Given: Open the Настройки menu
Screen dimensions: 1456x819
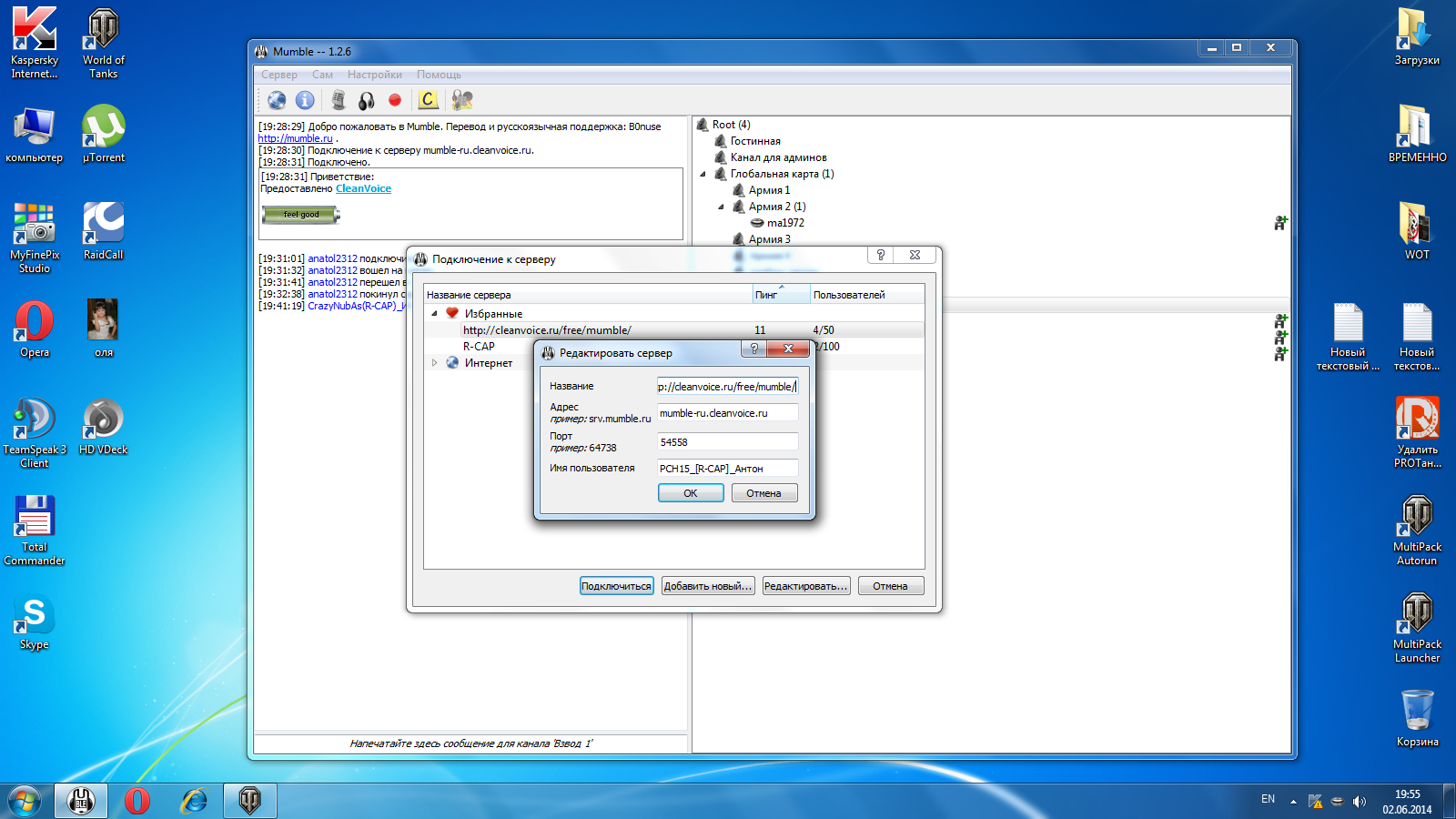Looking at the screenshot, I should pyautogui.click(x=374, y=75).
